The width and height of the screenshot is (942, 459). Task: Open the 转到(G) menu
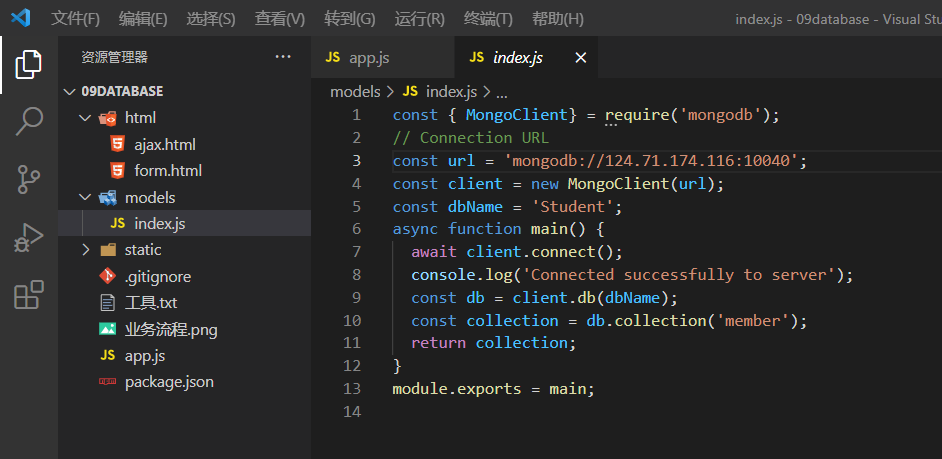tap(350, 19)
